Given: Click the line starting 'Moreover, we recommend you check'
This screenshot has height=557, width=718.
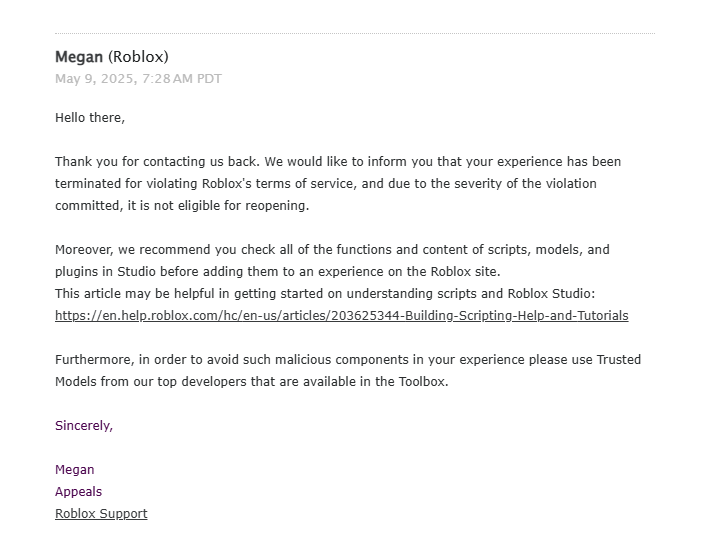Looking at the screenshot, I should click(x=332, y=250).
